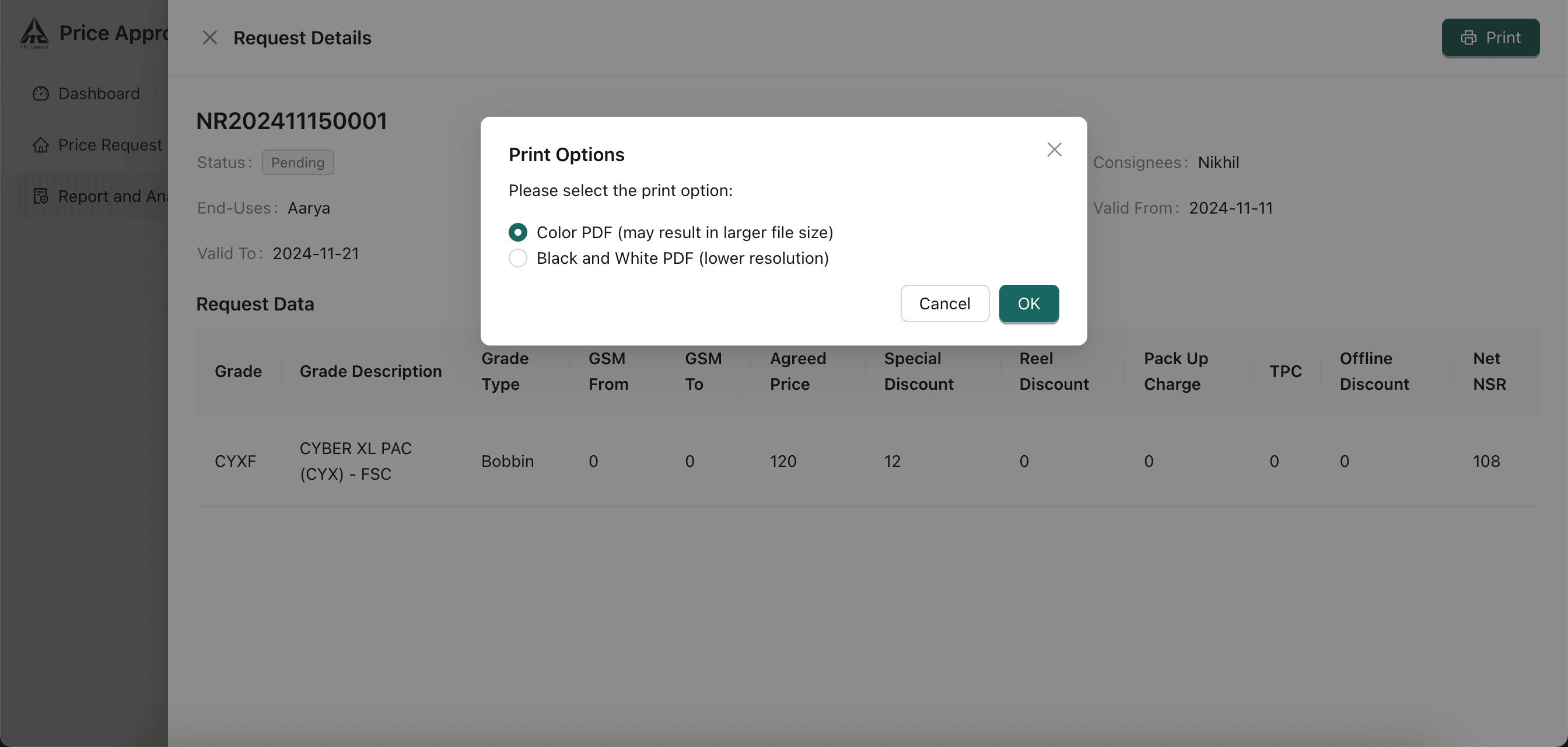Close the Request Details panel

(x=210, y=38)
